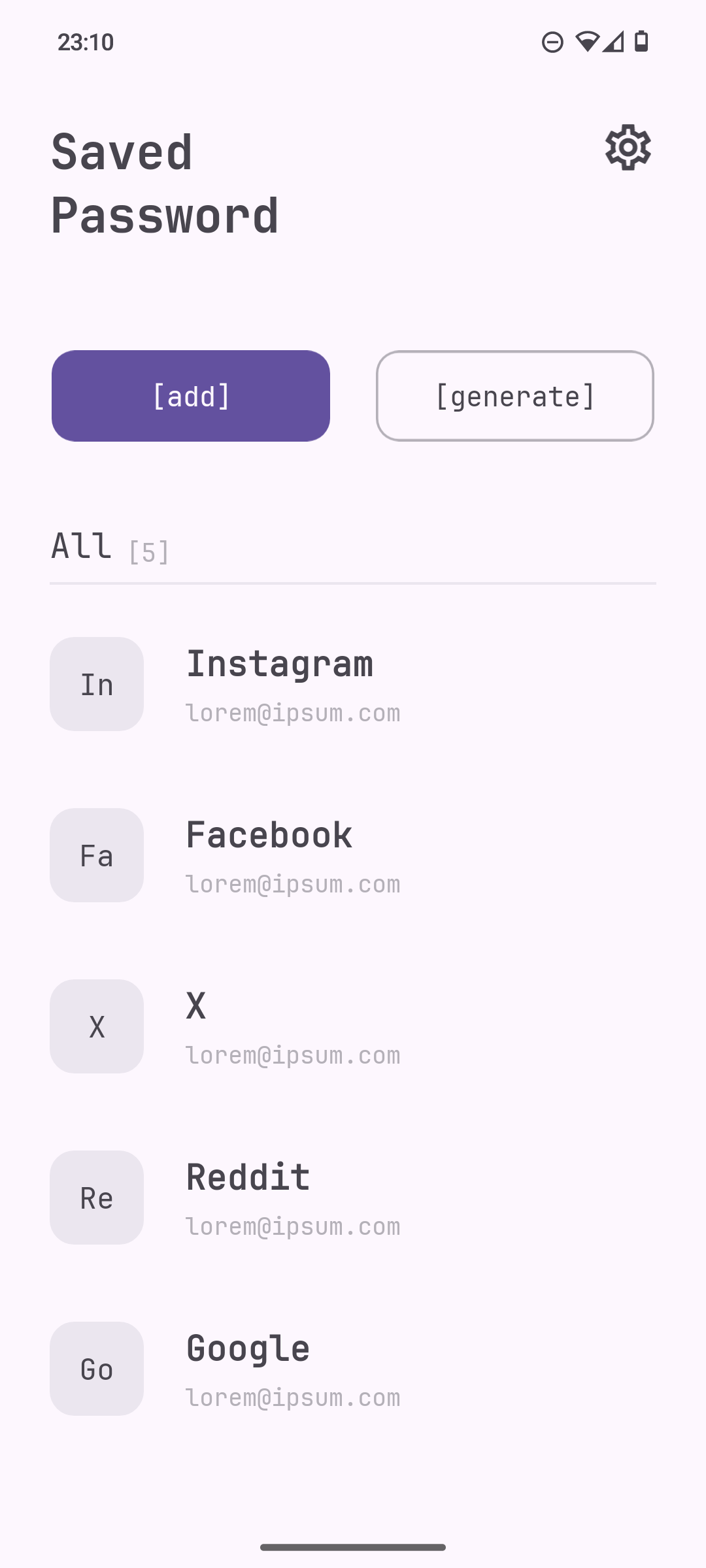This screenshot has width=706, height=1568.
Task: Tap the bottom navigation gesture bar
Action: 353,1547
